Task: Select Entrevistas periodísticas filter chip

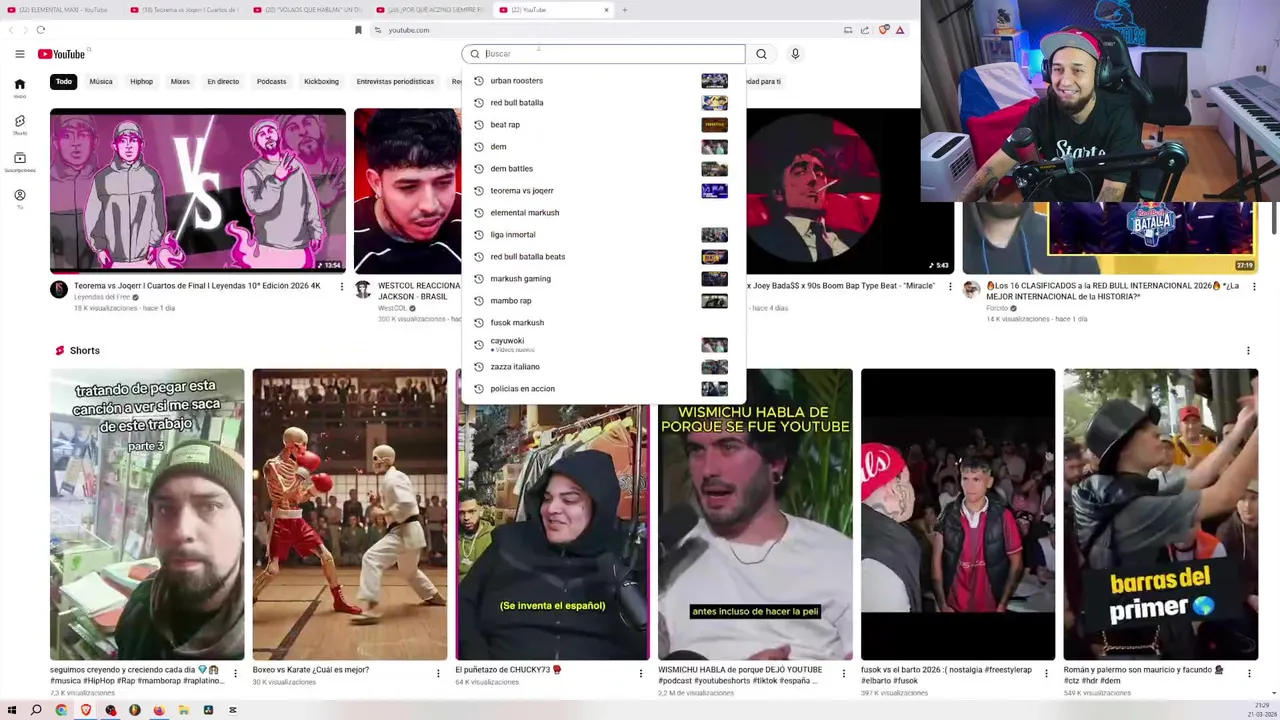Action: click(x=395, y=82)
